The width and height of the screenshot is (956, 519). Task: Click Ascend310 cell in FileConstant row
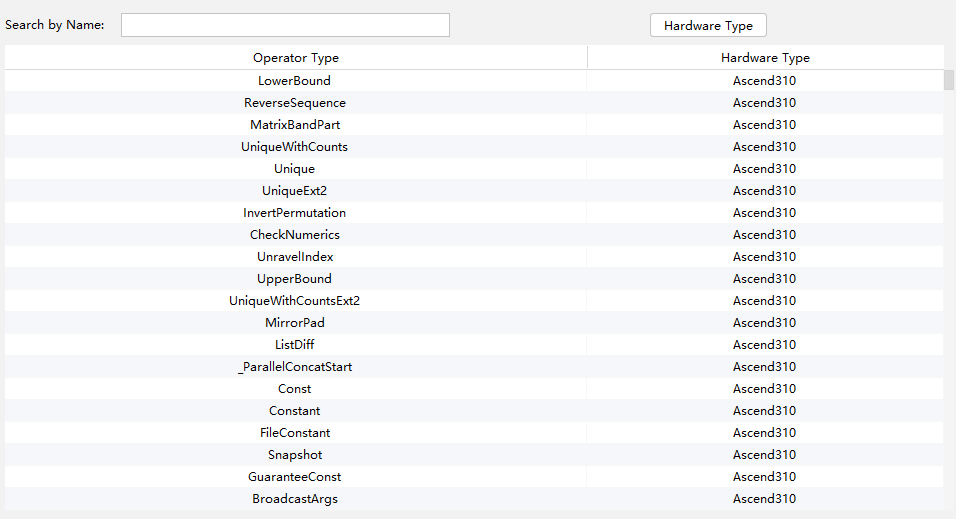point(765,433)
